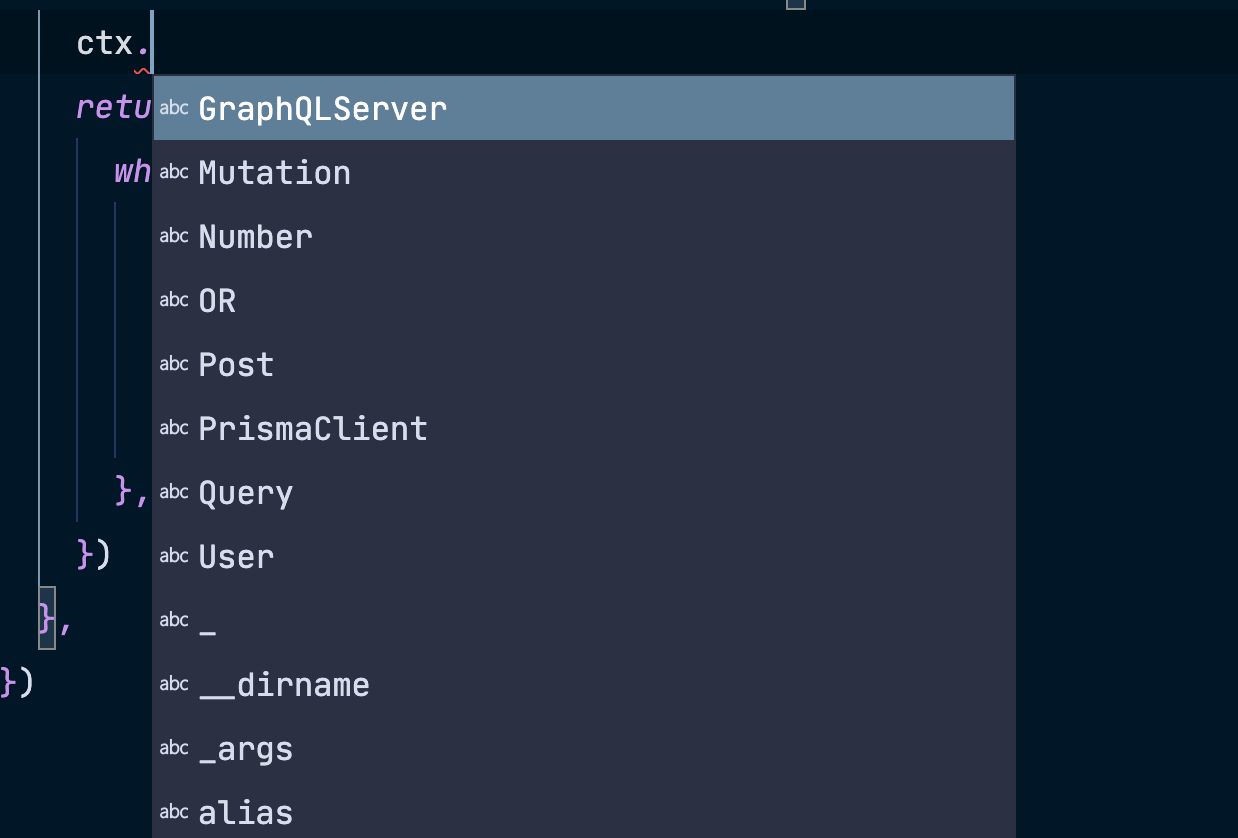Click the abc icon next to Post
This screenshot has height=838, width=1238.
pos(174,363)
